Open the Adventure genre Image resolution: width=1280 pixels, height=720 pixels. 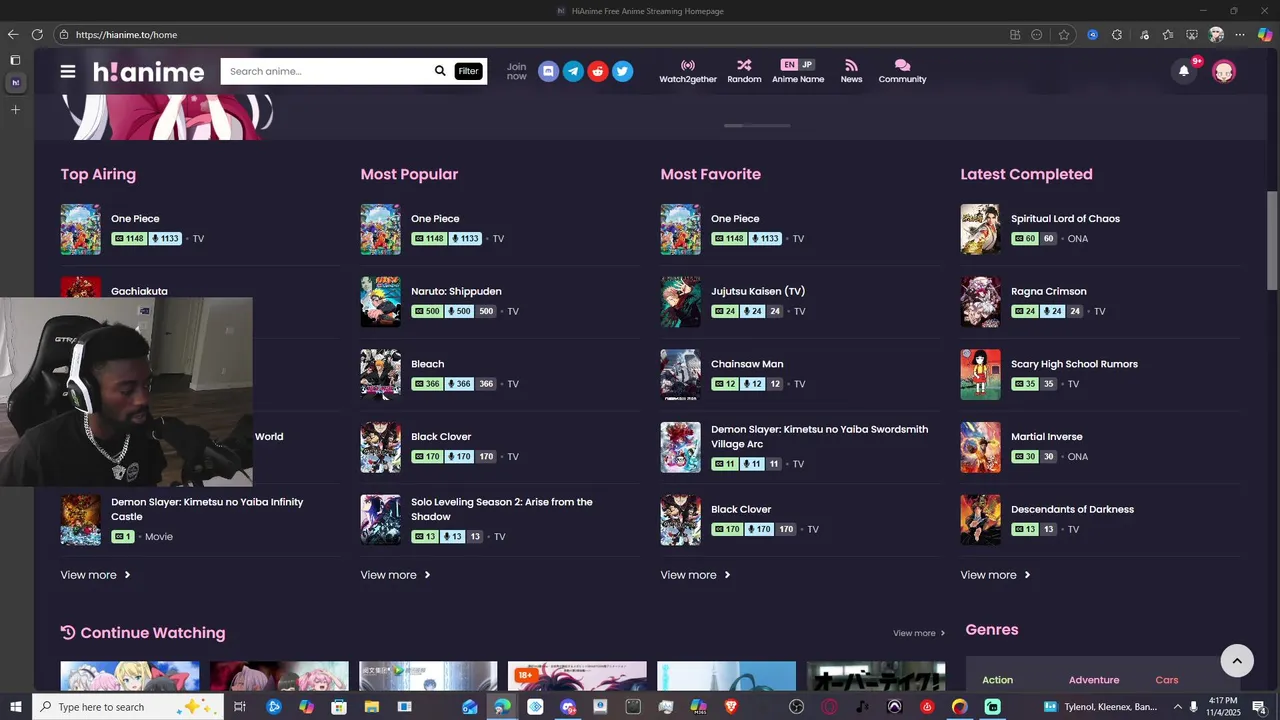[1094, 680]
